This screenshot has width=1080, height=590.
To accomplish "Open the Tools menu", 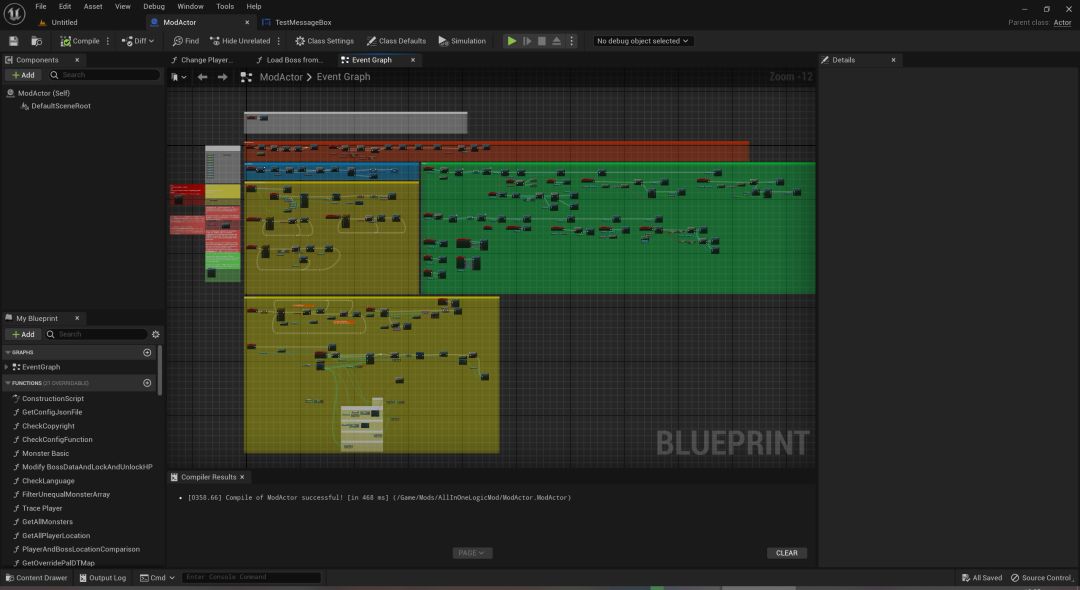I will point(225,6).
